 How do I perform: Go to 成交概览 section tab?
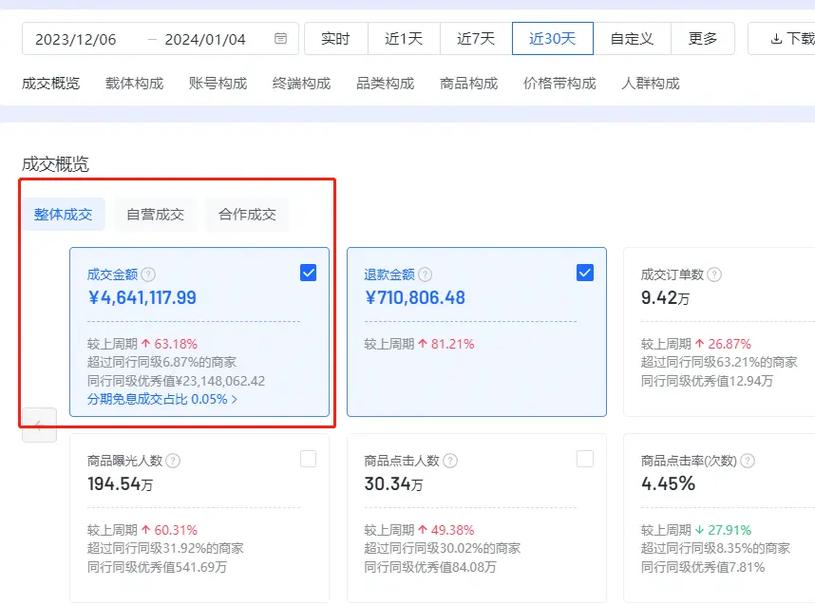tap(51, 83)
